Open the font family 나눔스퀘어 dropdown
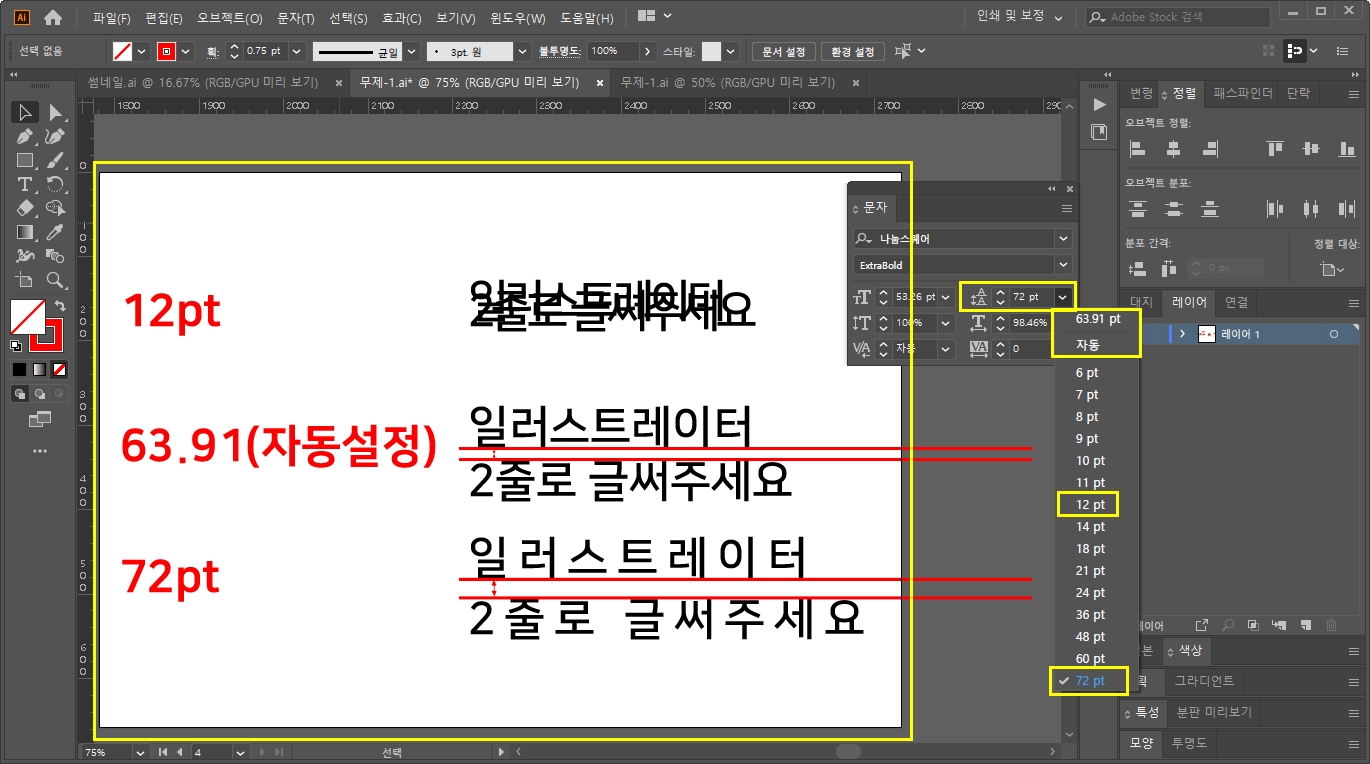 (1063, 239)
